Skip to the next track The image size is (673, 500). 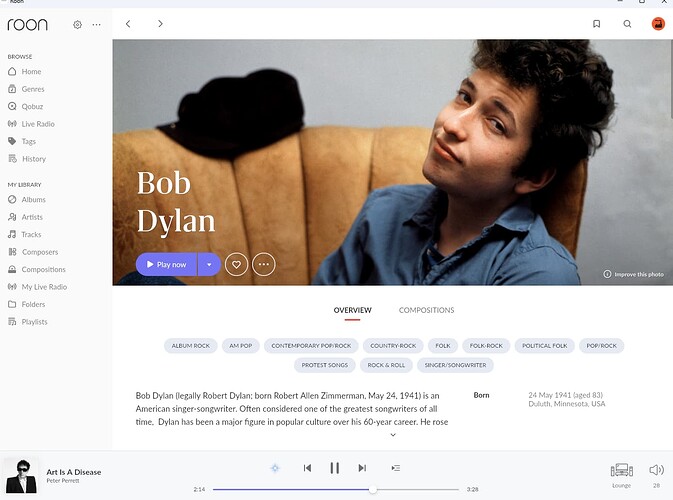click(362, 468)
